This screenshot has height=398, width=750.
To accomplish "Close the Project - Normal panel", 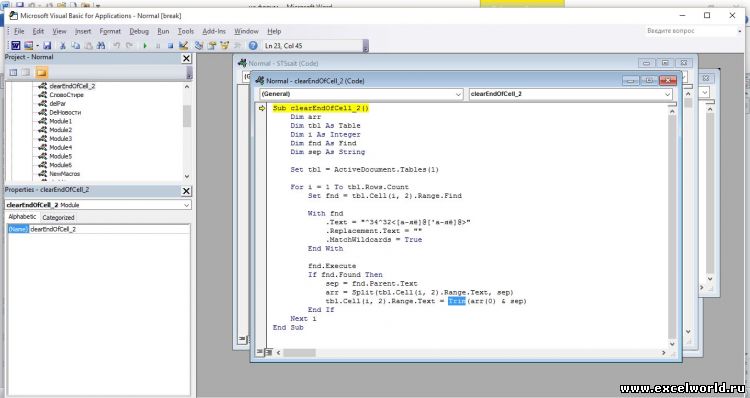I will pyautogui.click(x=187, y=58).
